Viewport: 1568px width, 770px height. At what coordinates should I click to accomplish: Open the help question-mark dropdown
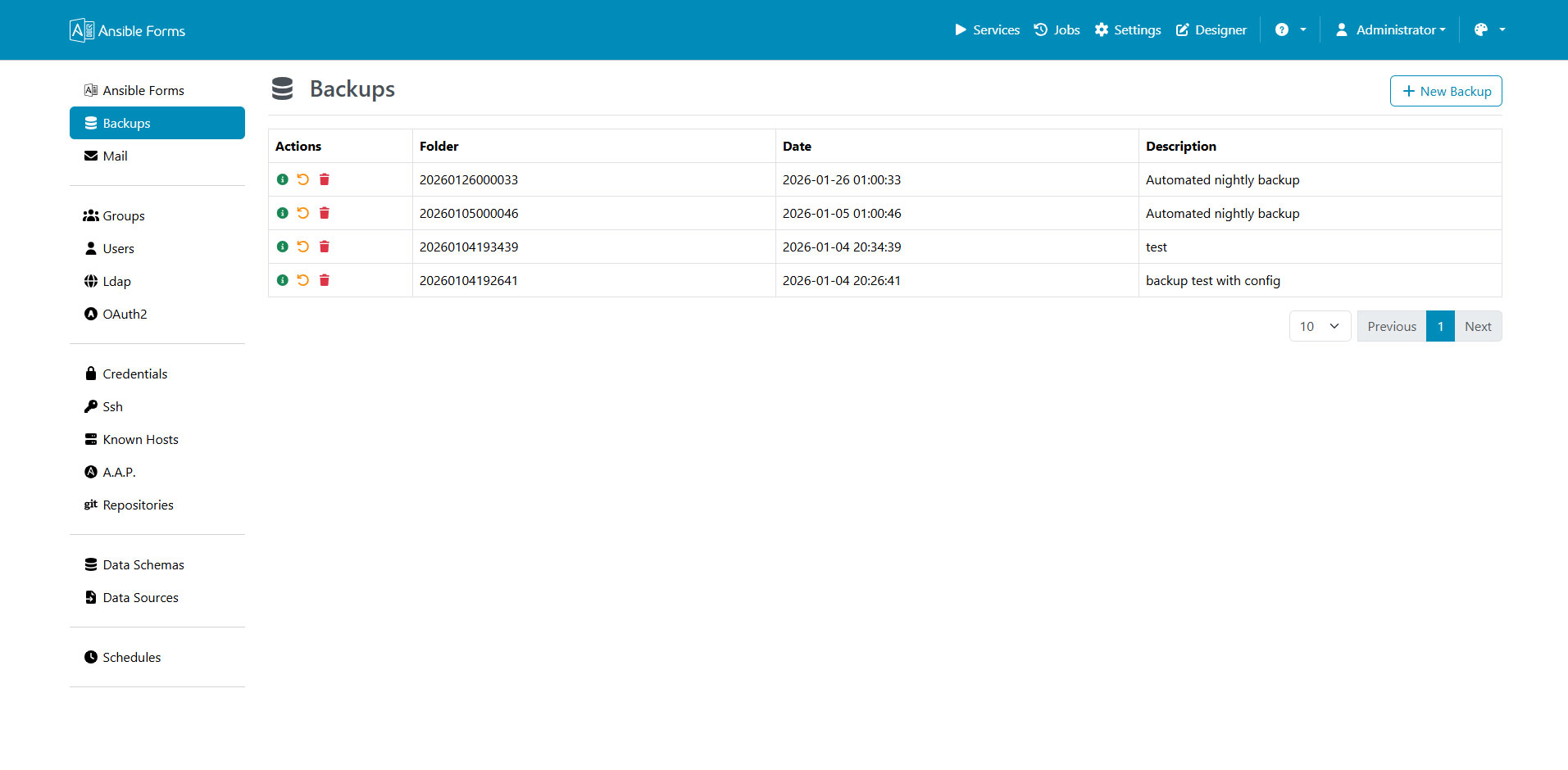(x=1290, y=29)
